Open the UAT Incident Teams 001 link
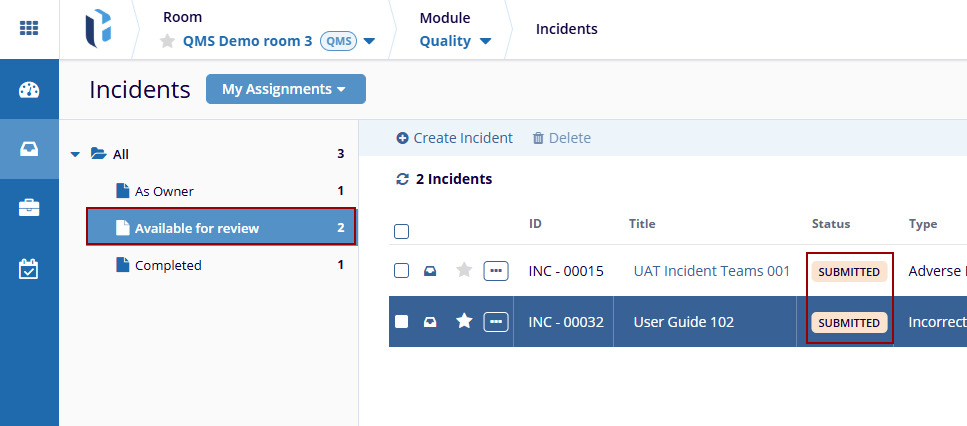Screen dimensions: 967x426 pyautogui.click(x=711, y=271)
